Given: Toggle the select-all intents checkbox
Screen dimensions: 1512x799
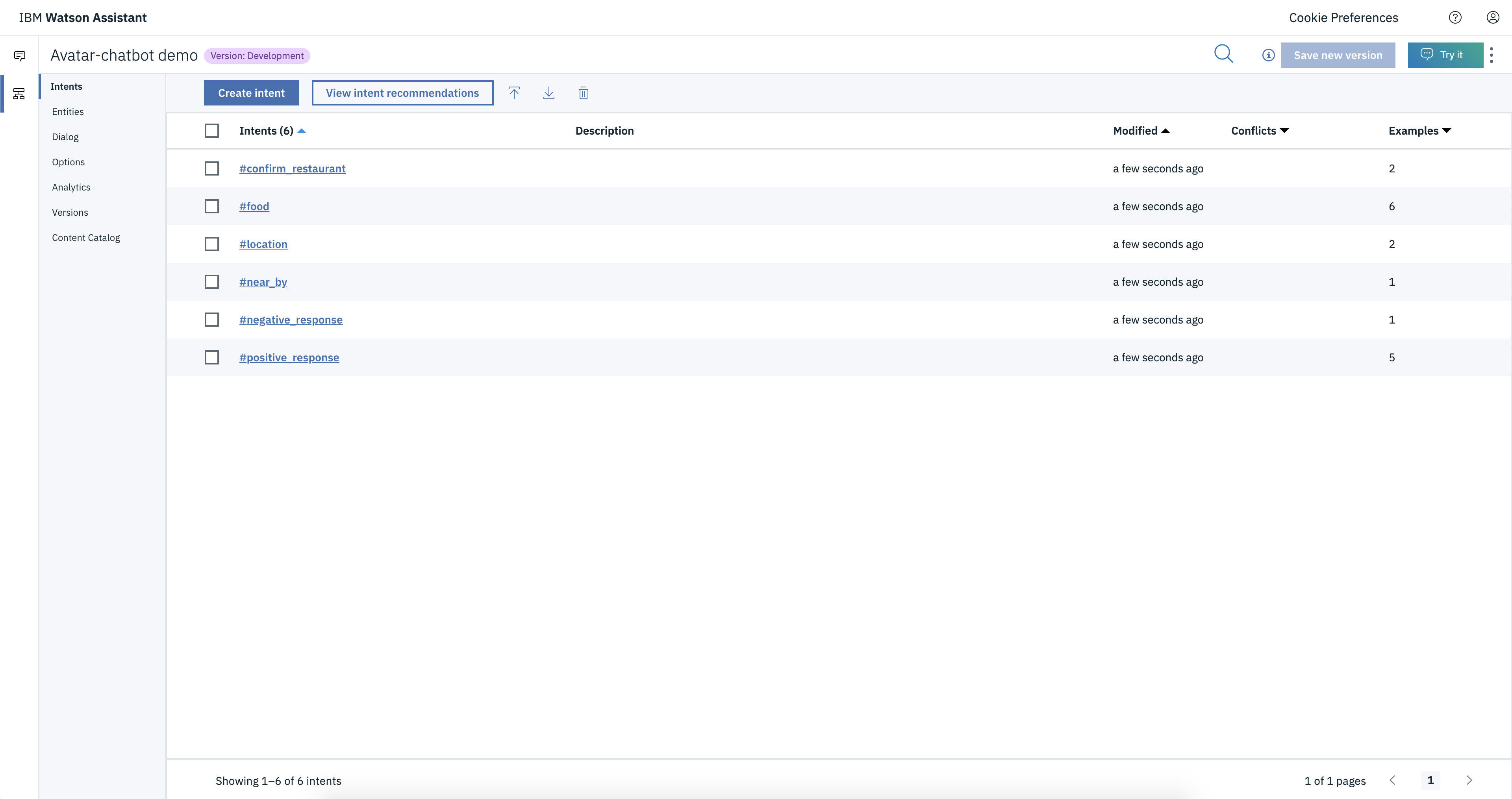Looking at the screenshot, I should 211,131.
